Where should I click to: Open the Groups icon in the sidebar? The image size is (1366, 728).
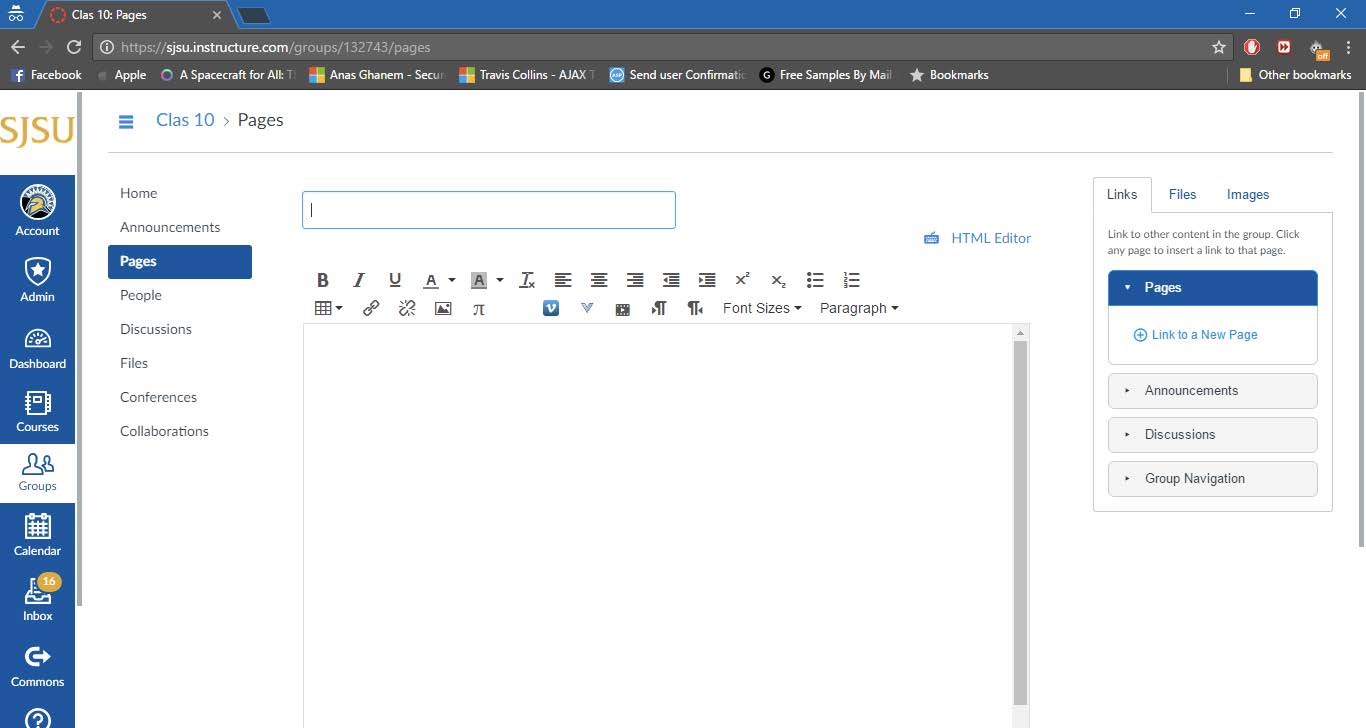pos(37,471)
